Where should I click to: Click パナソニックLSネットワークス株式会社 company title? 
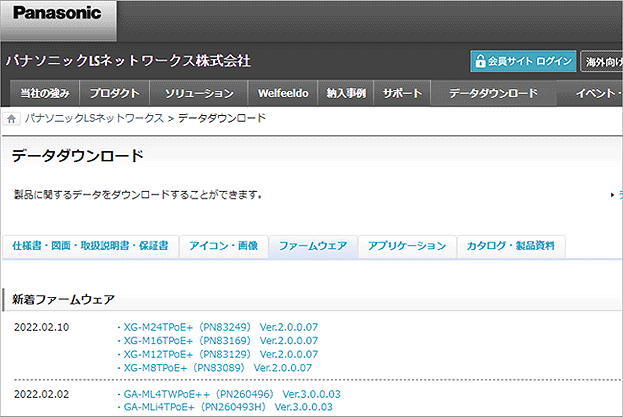[x=128, y=61]
